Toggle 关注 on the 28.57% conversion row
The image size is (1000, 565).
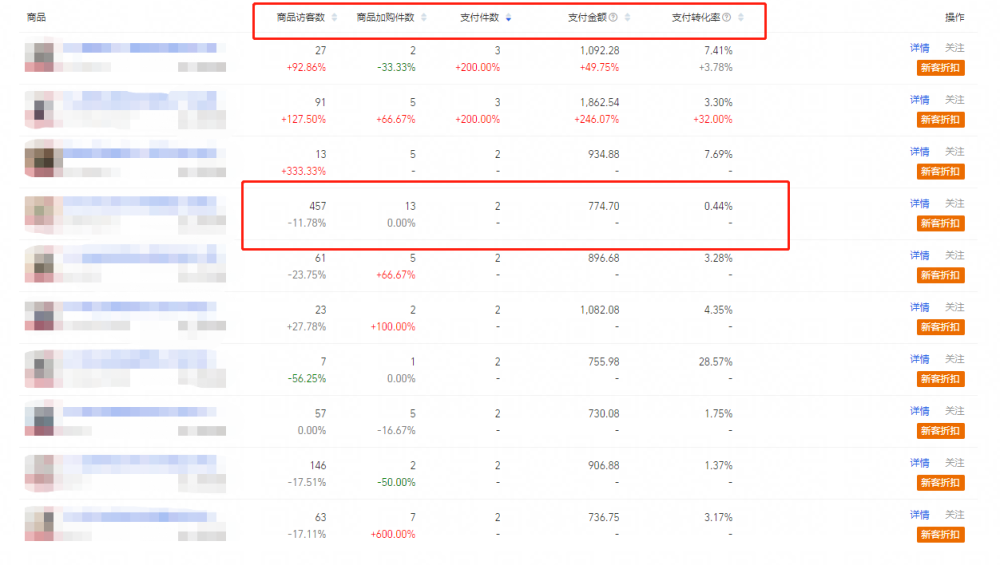click(955, 359)
